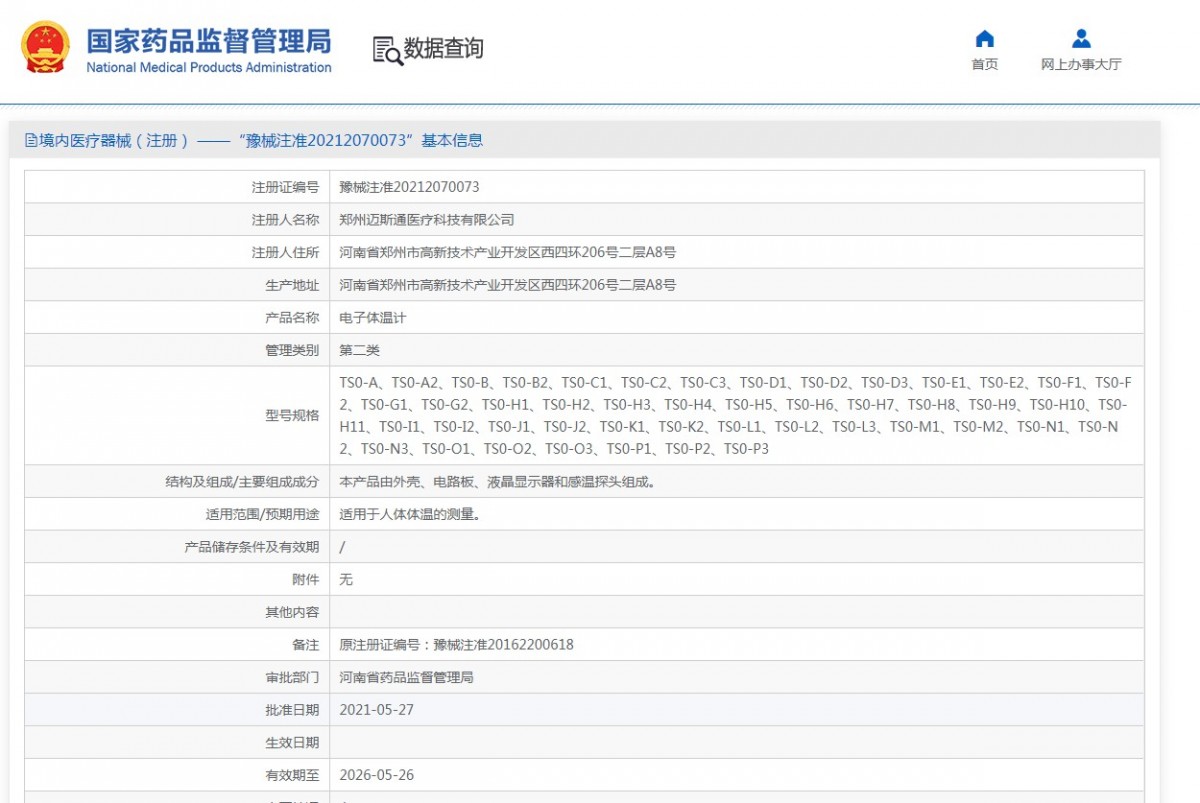Select registration number 豫械注准20212070073 value
The width and height of the screenshot is (1200, 803).
click(410, 187)
